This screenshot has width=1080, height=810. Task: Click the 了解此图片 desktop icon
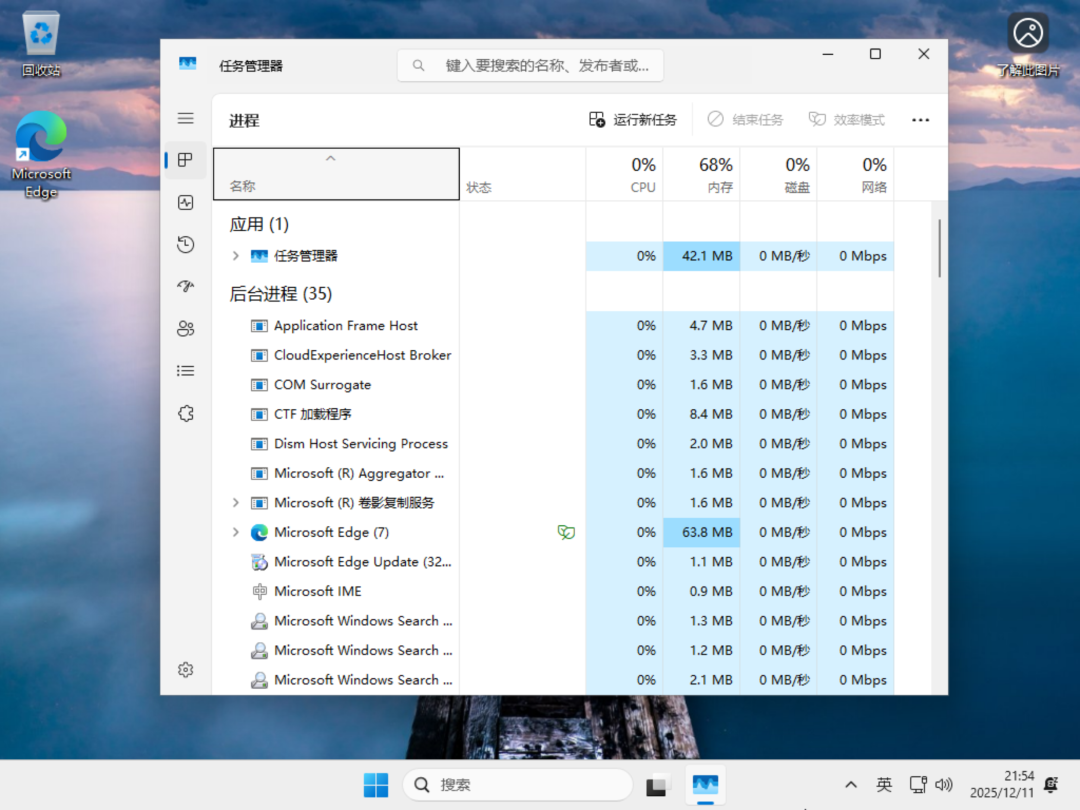[1028, 45]
